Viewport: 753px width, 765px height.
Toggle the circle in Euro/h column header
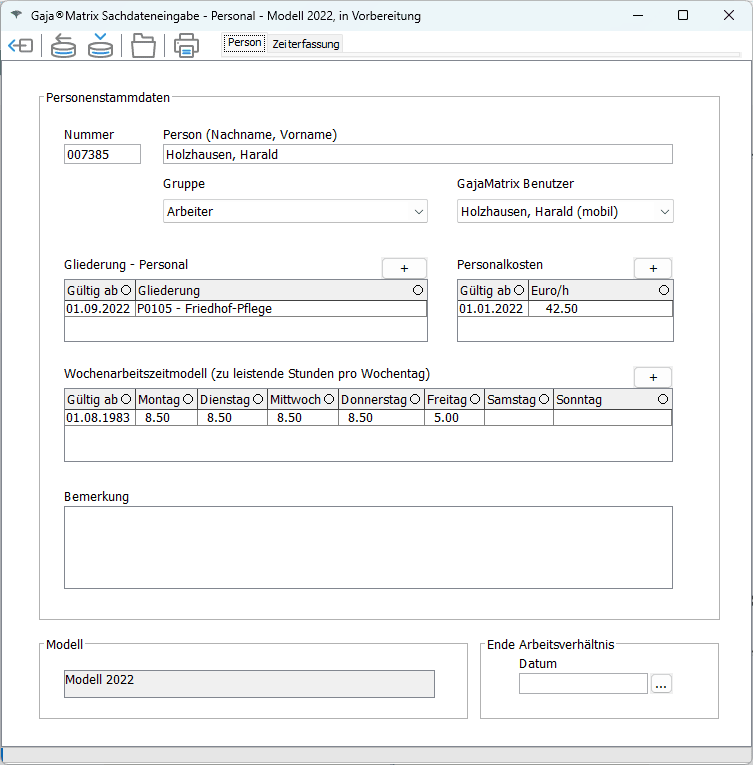(x=664, y=290)
